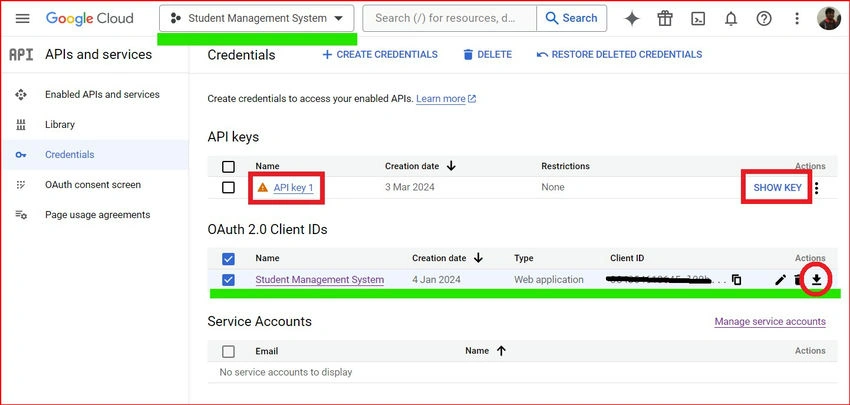Click the API key 1 warning triangle
The height and width of the screenshot is (405, 850).
click(x=263, y=188)
